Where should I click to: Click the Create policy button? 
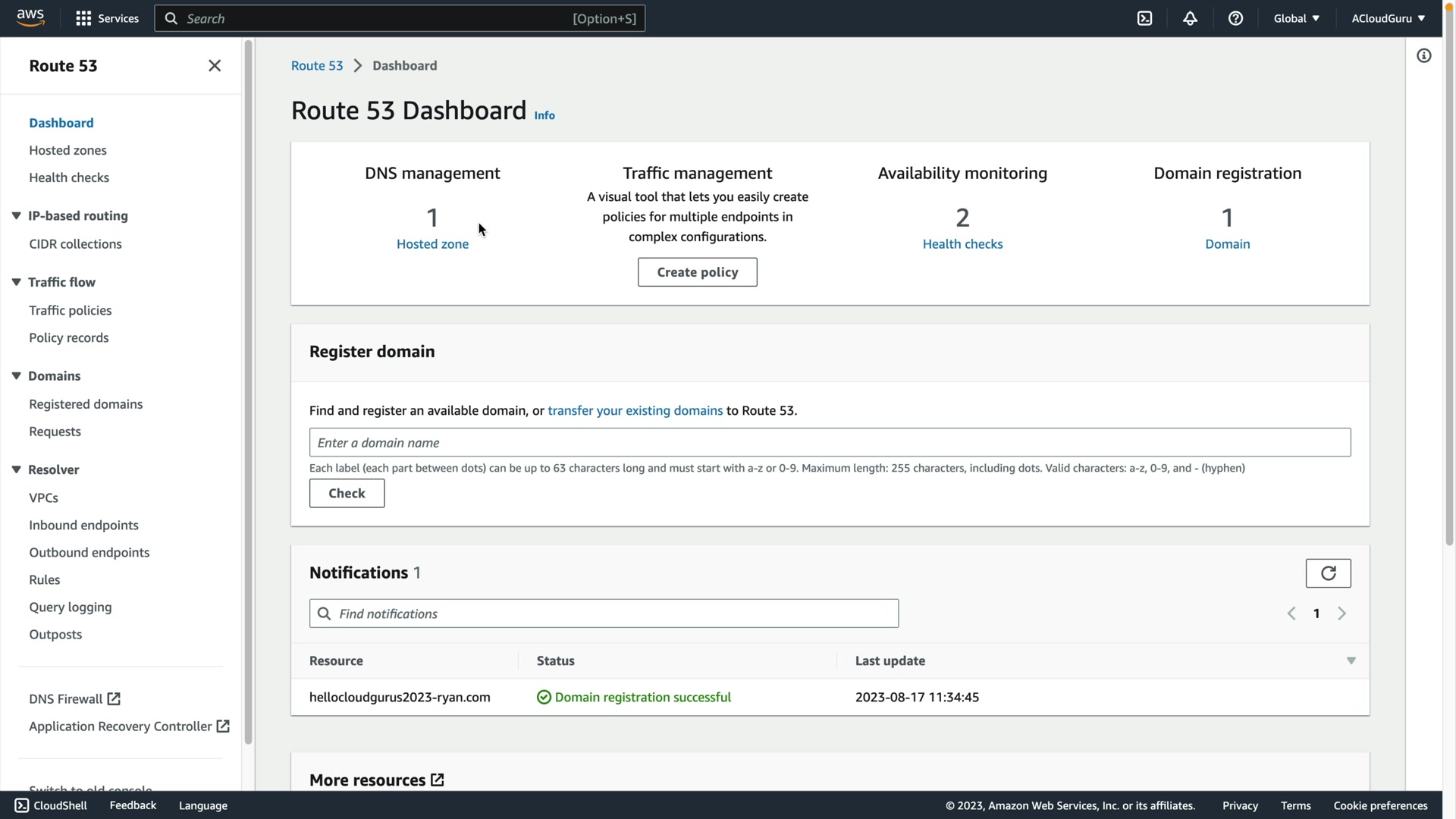[x=697, y=272]
